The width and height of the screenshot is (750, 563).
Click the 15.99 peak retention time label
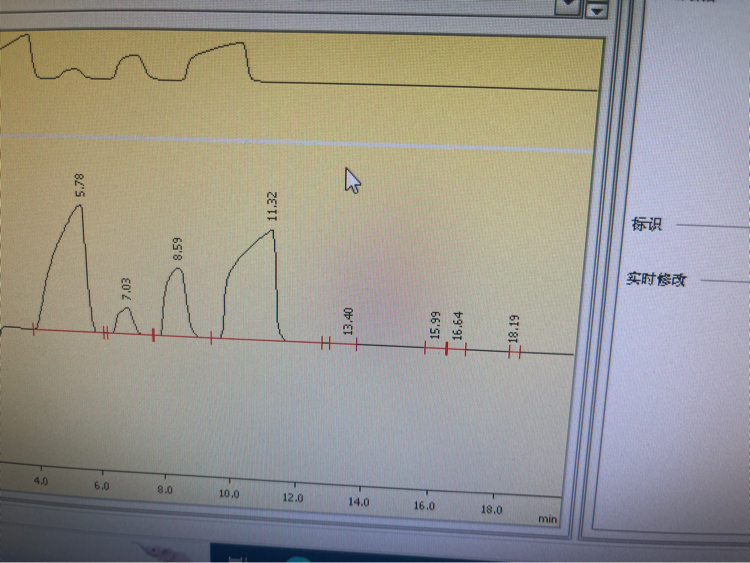434,325
